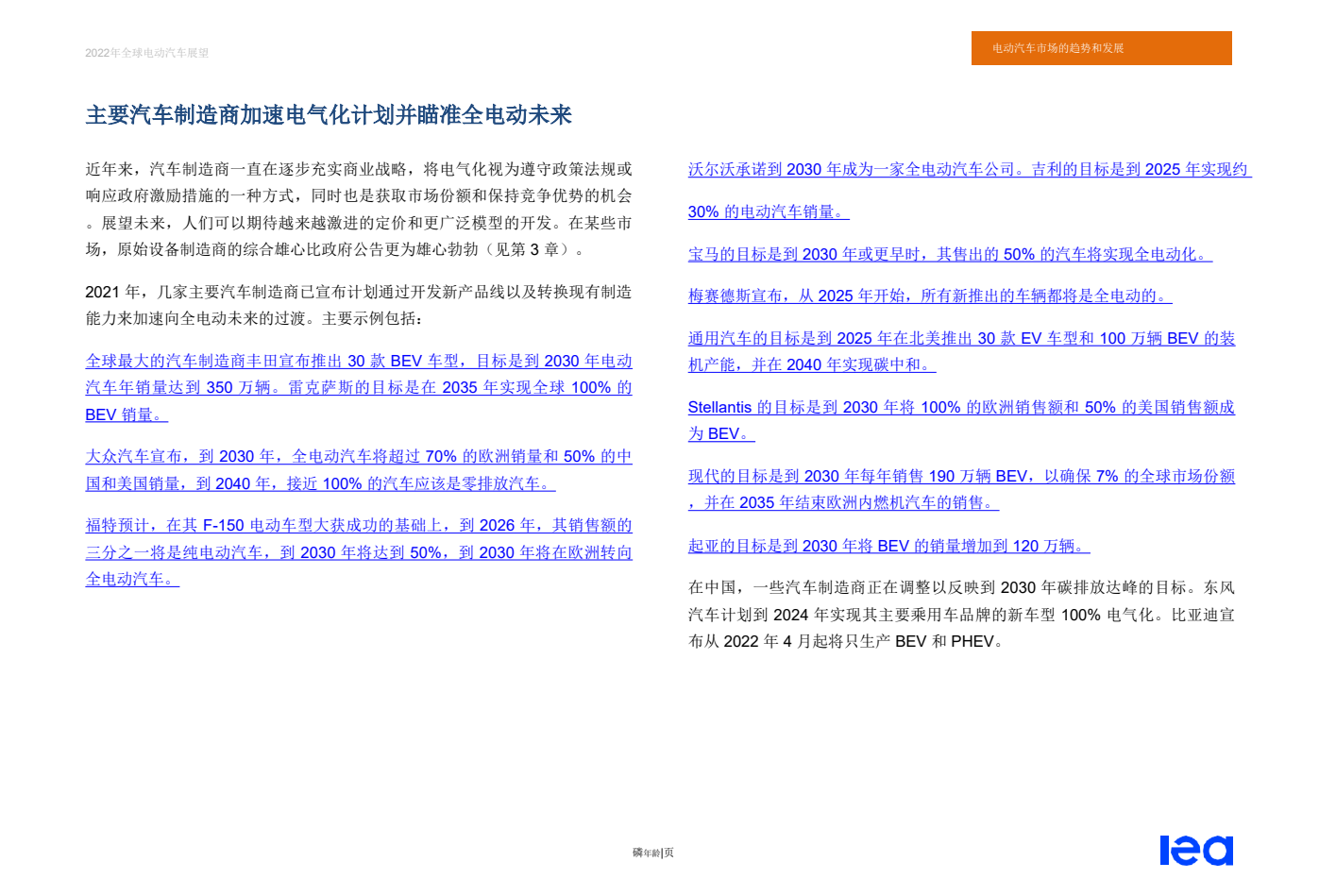Follow the 起亚的目标 link

coord(888,547)
